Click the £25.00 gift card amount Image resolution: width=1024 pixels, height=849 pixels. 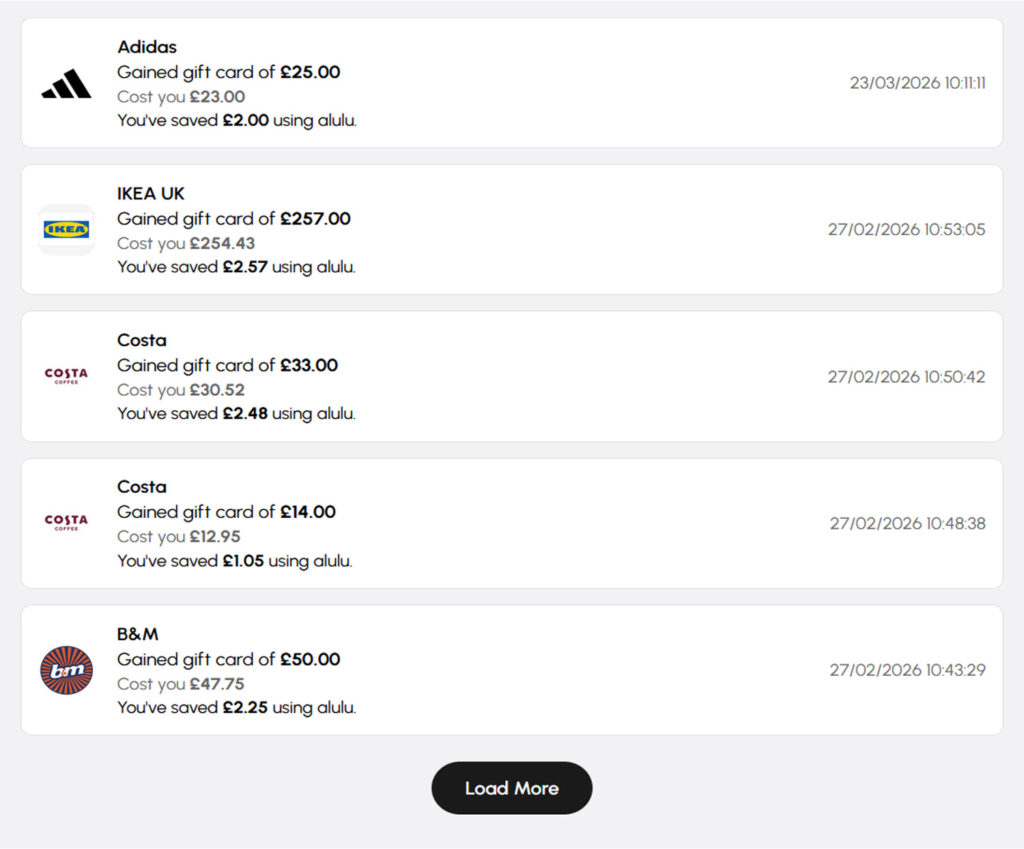tap(310, 72)
